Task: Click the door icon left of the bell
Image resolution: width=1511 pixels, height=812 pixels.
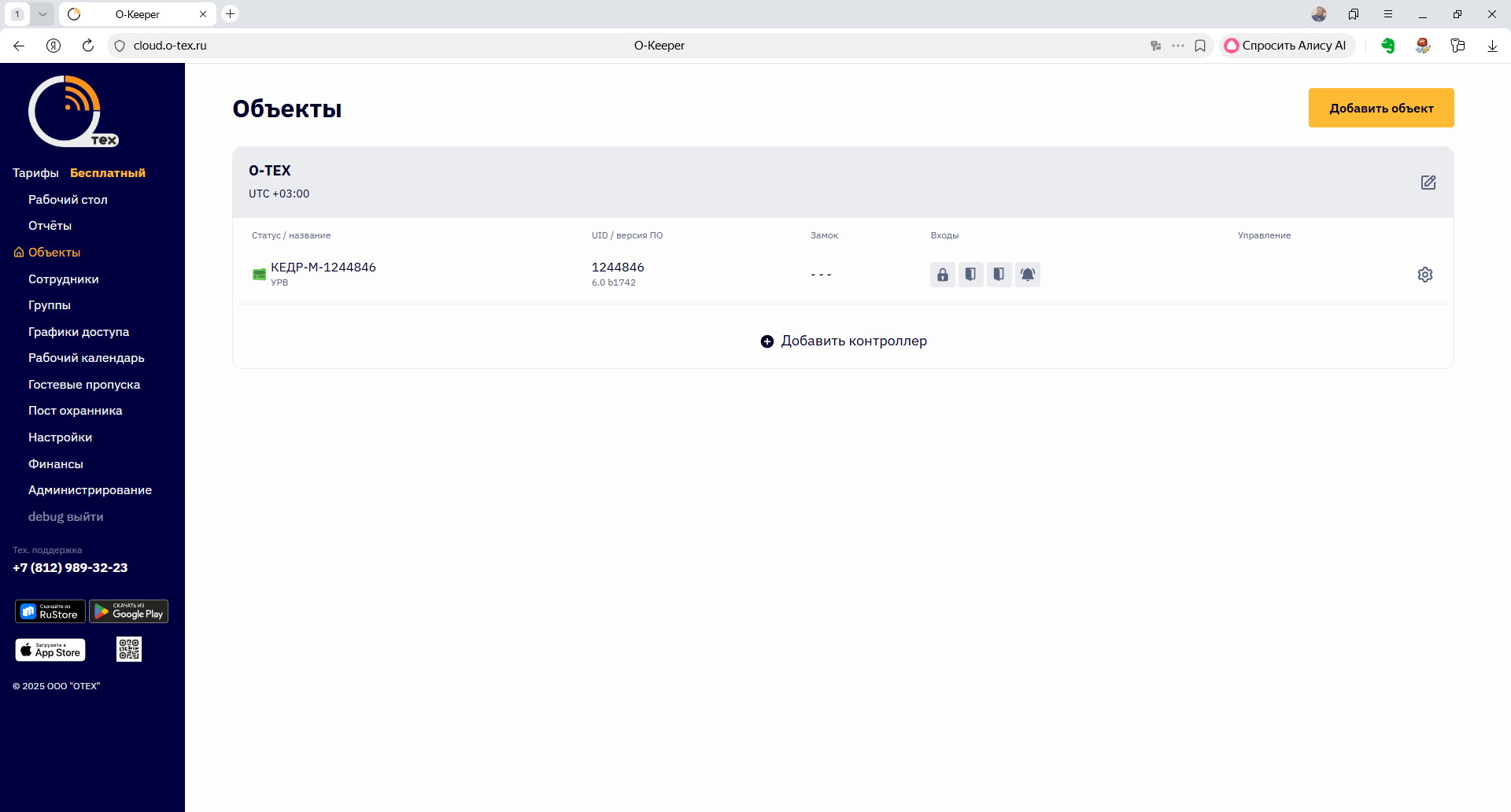Action: [999, 275]
